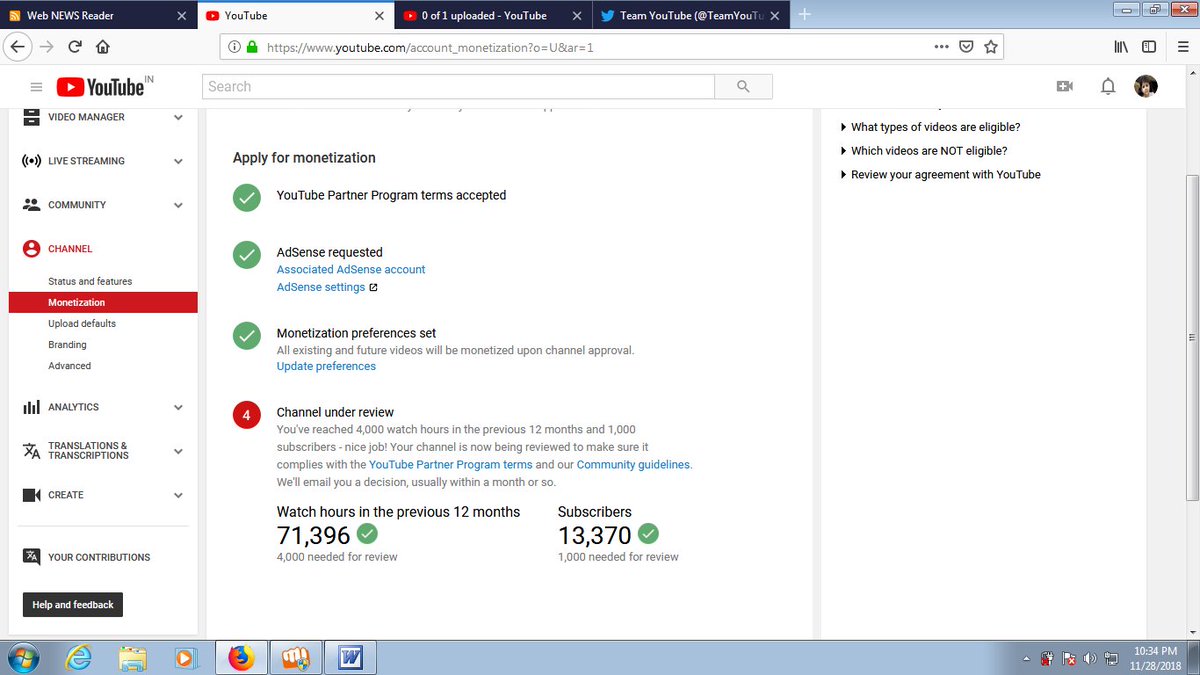Switch to Team YouTube Twitter tab
1200x675 pixels.
[688, 15]
